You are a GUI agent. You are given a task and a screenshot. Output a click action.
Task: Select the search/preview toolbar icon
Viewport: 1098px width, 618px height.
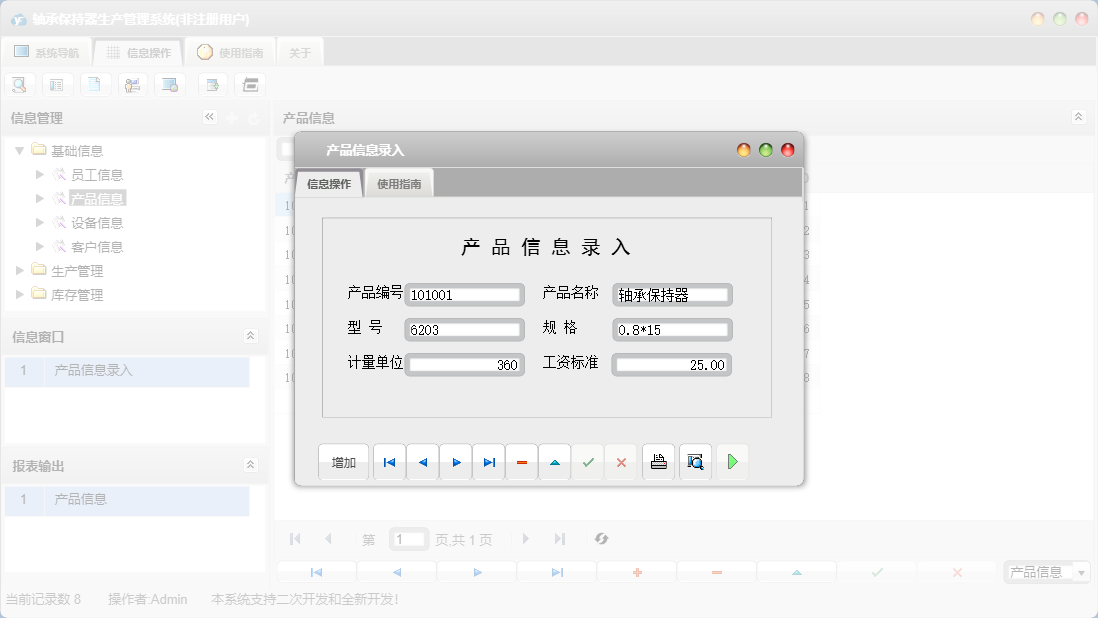pyautogui.click(x=19, y=84)
